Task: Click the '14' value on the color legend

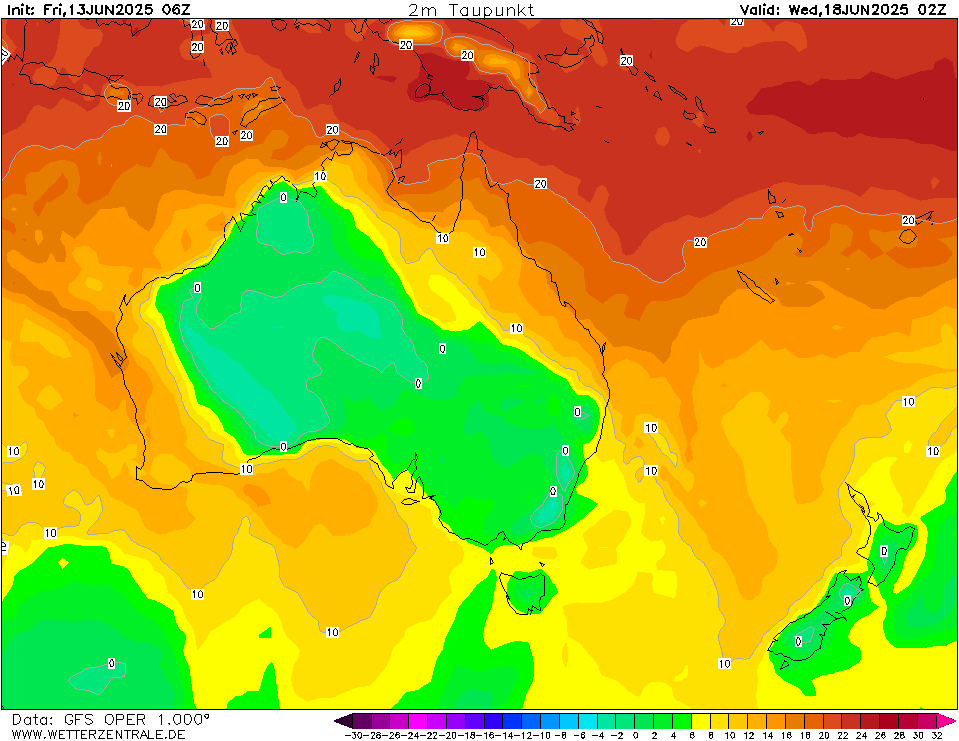Action: (766, 735)
